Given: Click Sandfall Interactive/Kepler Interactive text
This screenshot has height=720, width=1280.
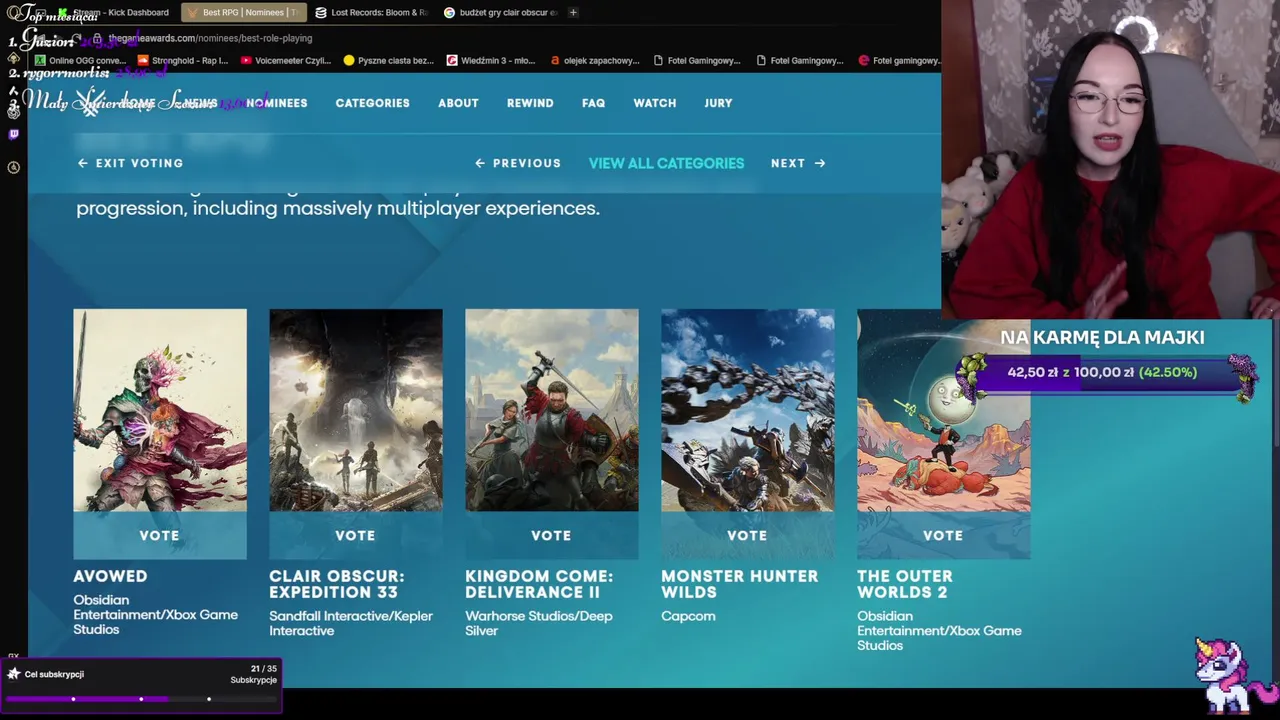Looking at the screenshot, I should [351, 623].
